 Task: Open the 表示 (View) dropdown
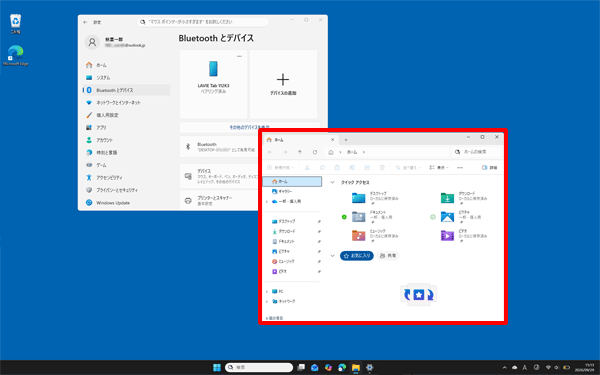[439, 168]
